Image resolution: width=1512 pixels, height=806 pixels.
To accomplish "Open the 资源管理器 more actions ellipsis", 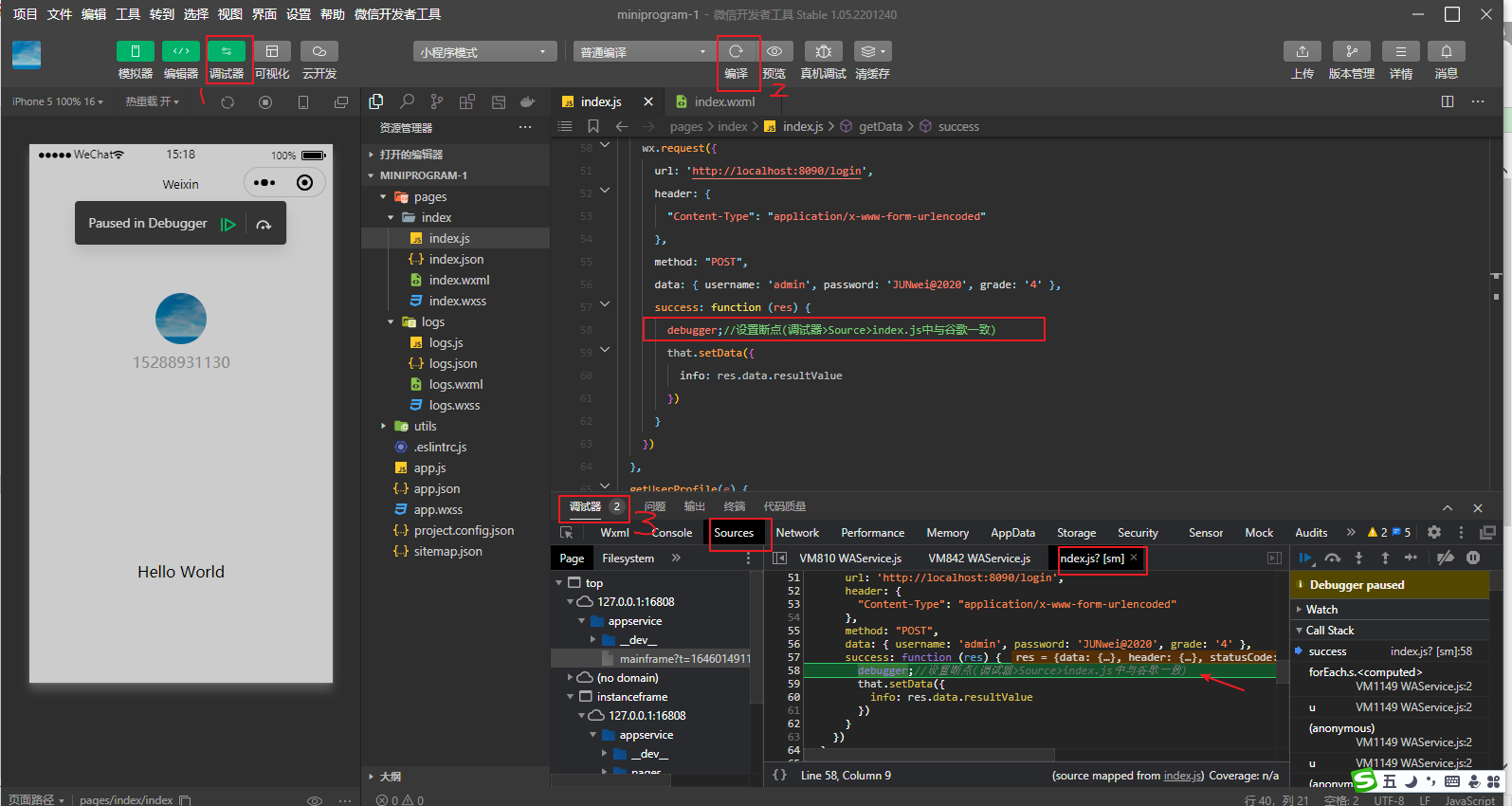I will pyautogui.click(x=525, y=127).
